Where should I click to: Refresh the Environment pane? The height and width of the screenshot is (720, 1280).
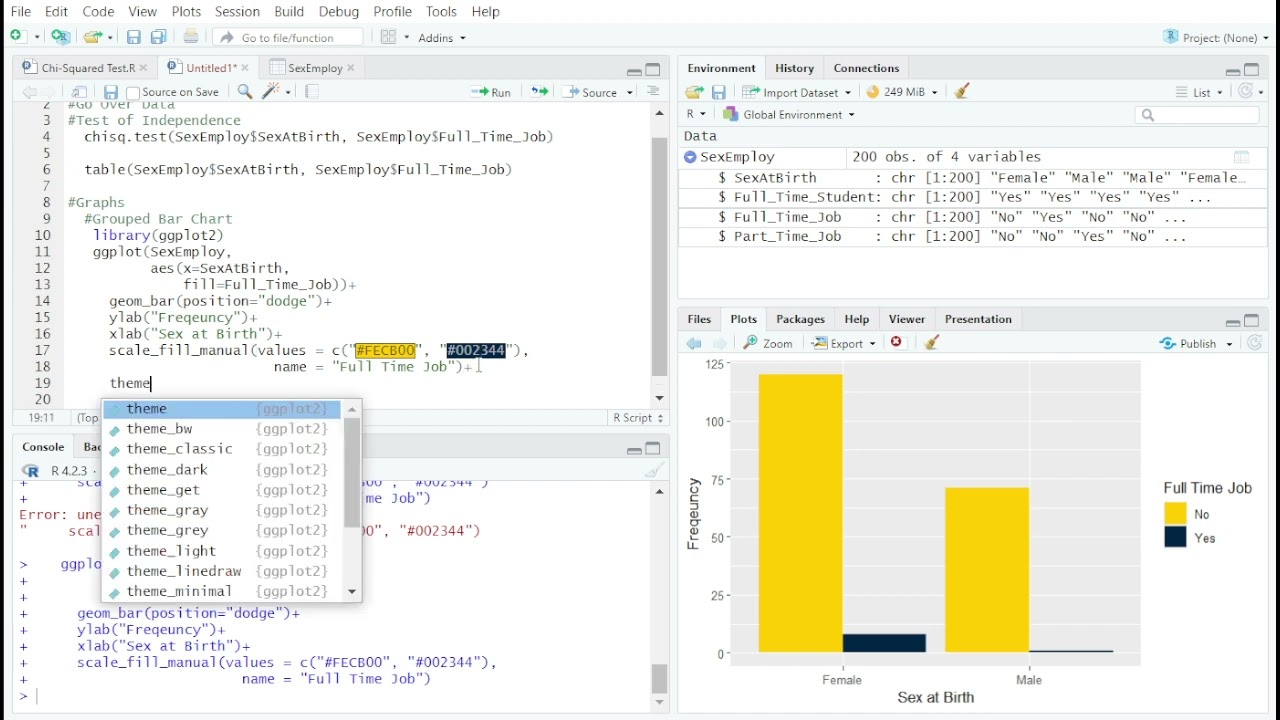coord(1246,92)
